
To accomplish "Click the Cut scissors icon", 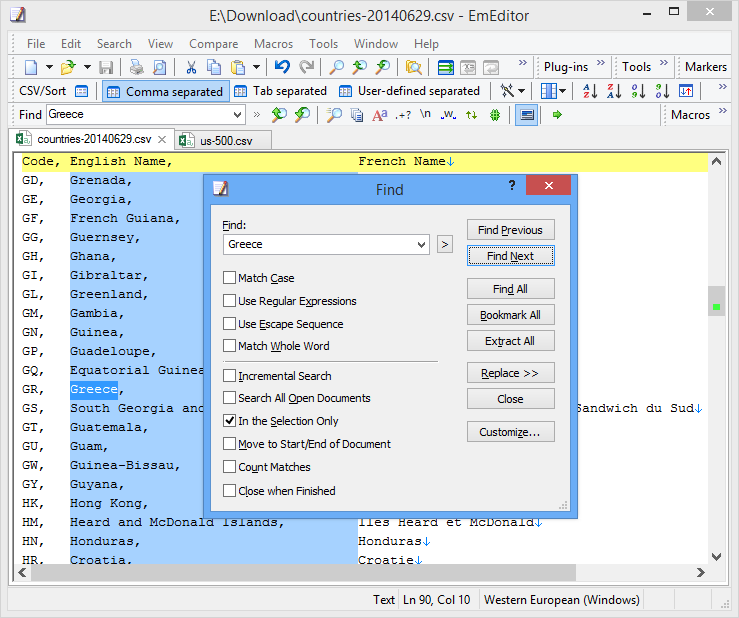I will 191,67.
